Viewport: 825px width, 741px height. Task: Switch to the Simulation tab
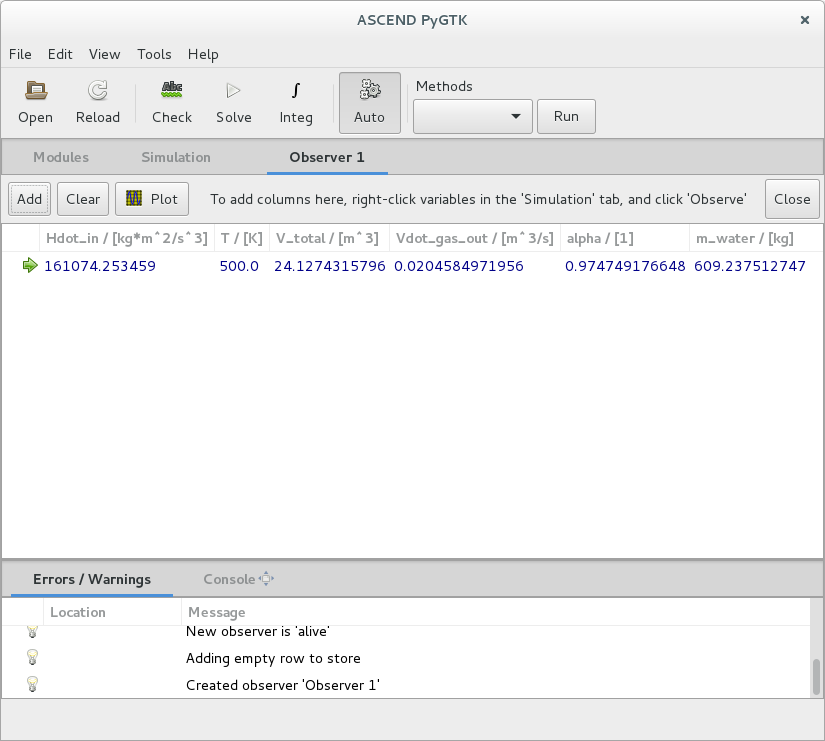tap(176, 157)
